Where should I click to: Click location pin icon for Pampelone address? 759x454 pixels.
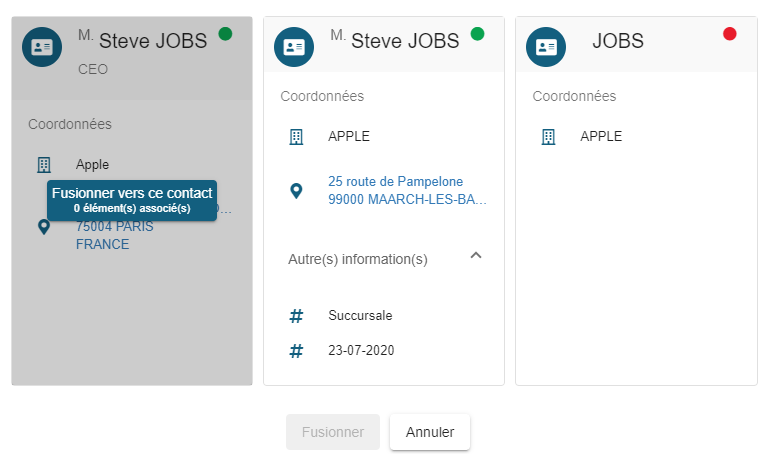296,190
